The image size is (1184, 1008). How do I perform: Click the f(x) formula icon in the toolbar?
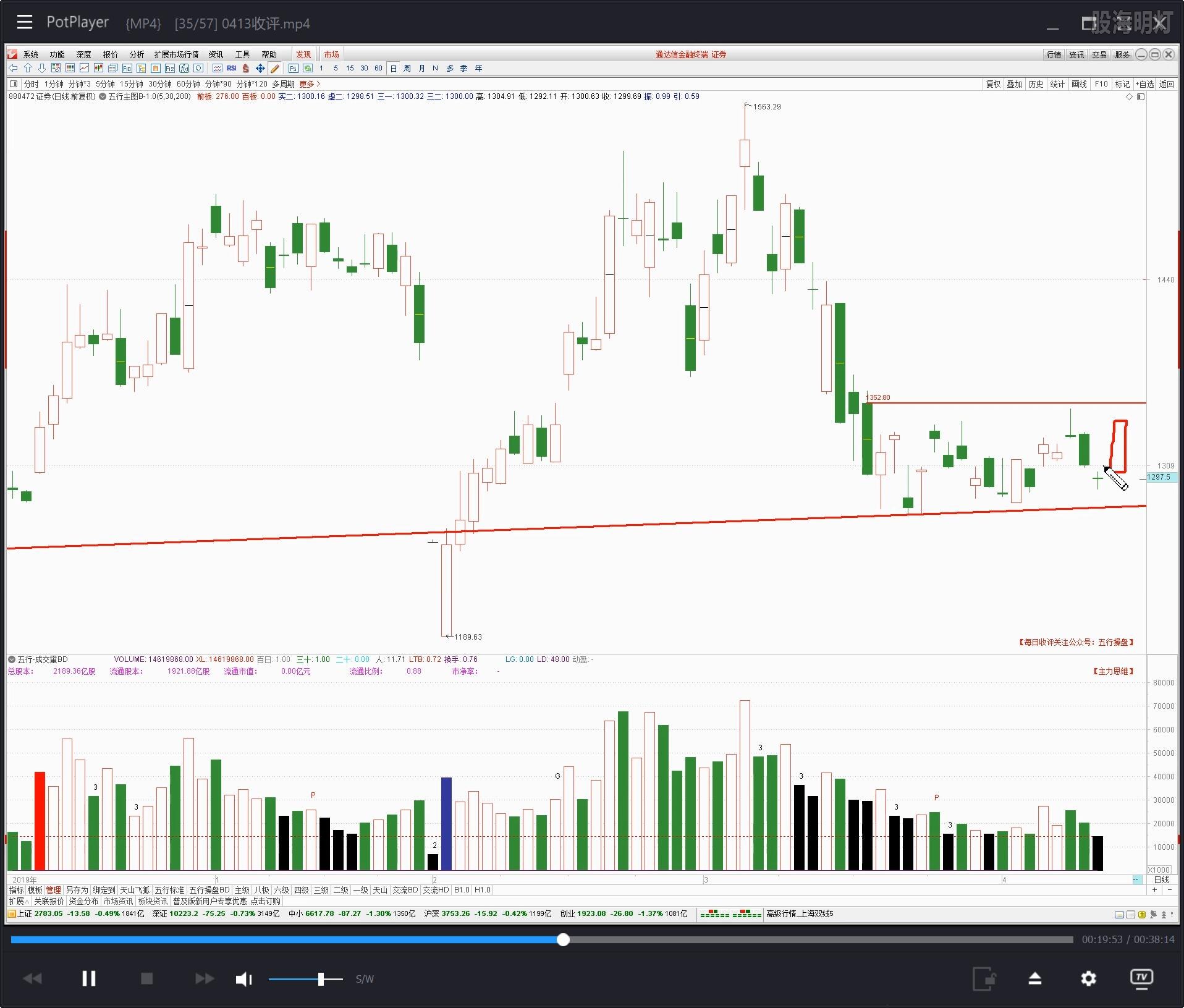(184, 68)
